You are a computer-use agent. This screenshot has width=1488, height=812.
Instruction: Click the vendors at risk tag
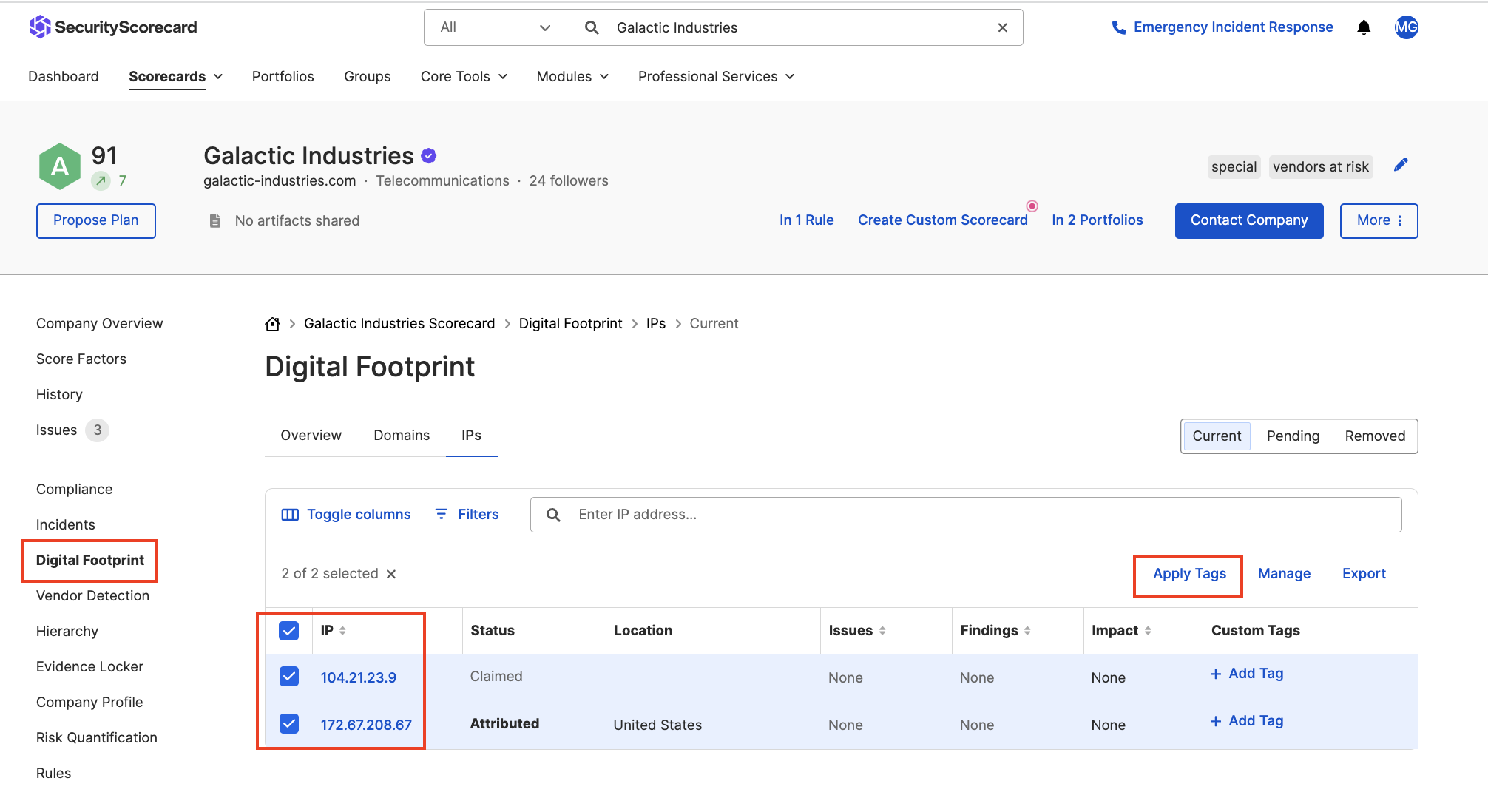pyautogui.click(x=1321, y=167)
